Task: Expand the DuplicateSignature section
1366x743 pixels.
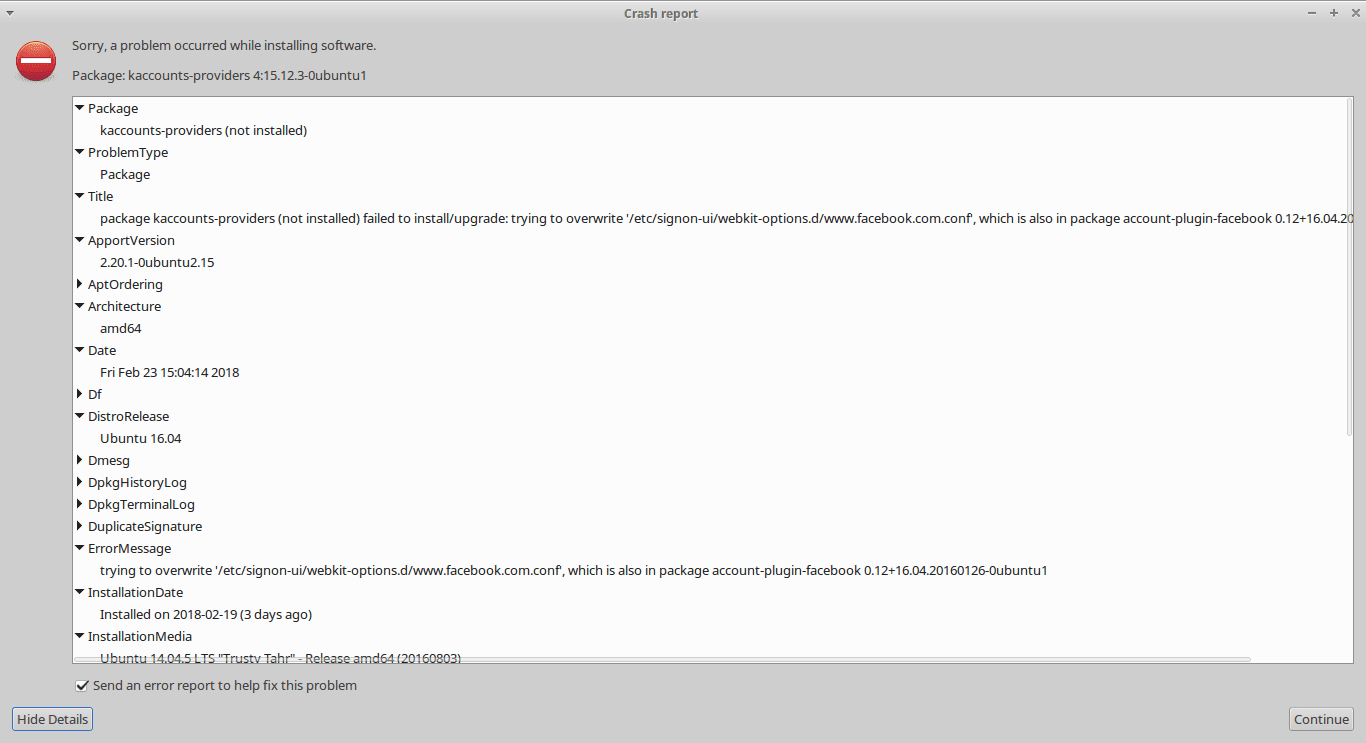Action: coord(80,526)
